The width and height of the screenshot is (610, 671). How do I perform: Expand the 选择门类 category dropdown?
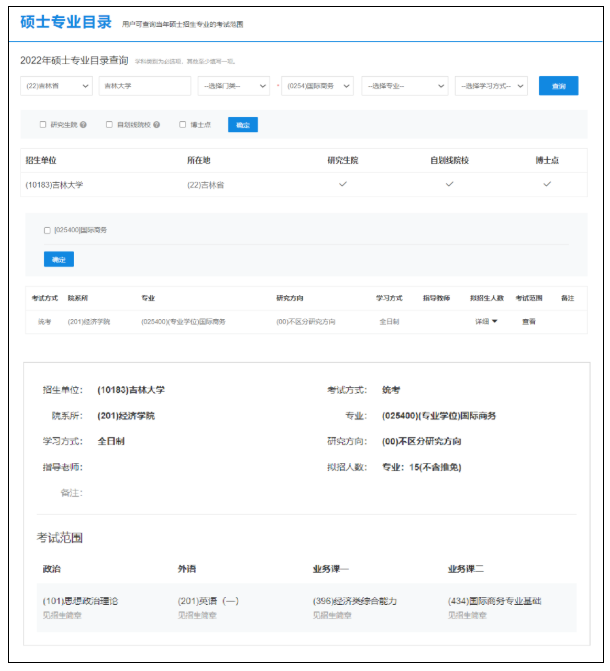point(233,86)
